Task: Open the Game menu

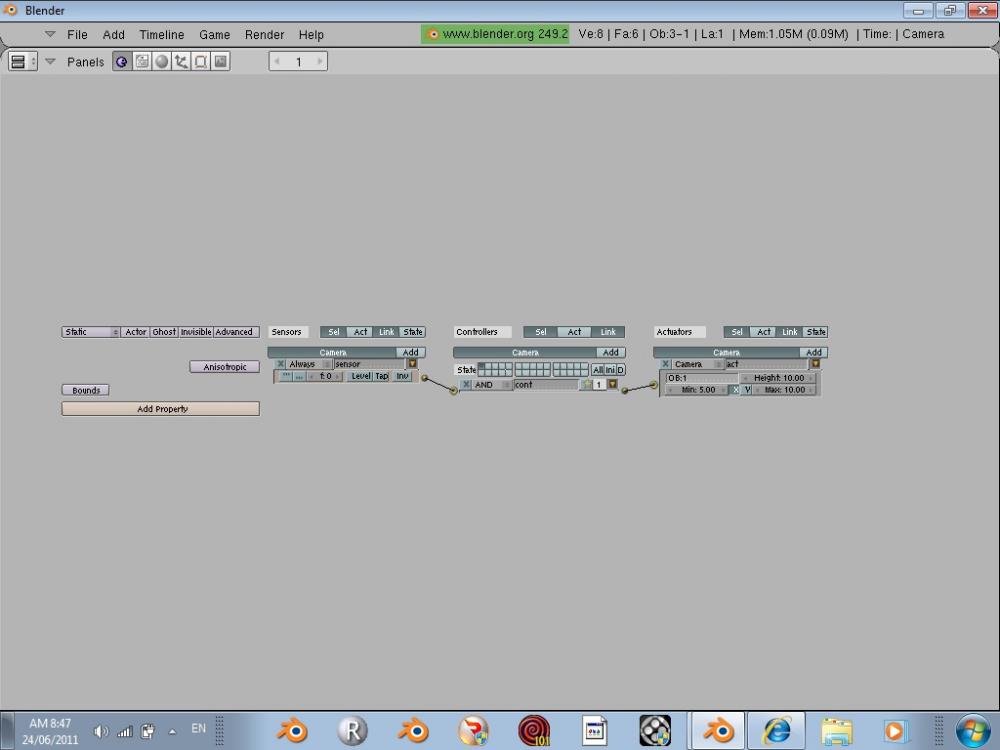Action: point(214,34)
